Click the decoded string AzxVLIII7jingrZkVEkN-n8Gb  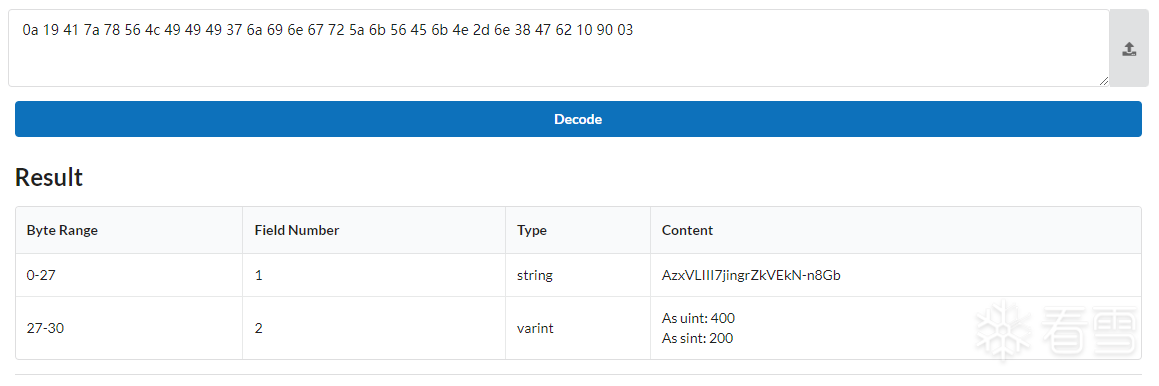(751, 275)
